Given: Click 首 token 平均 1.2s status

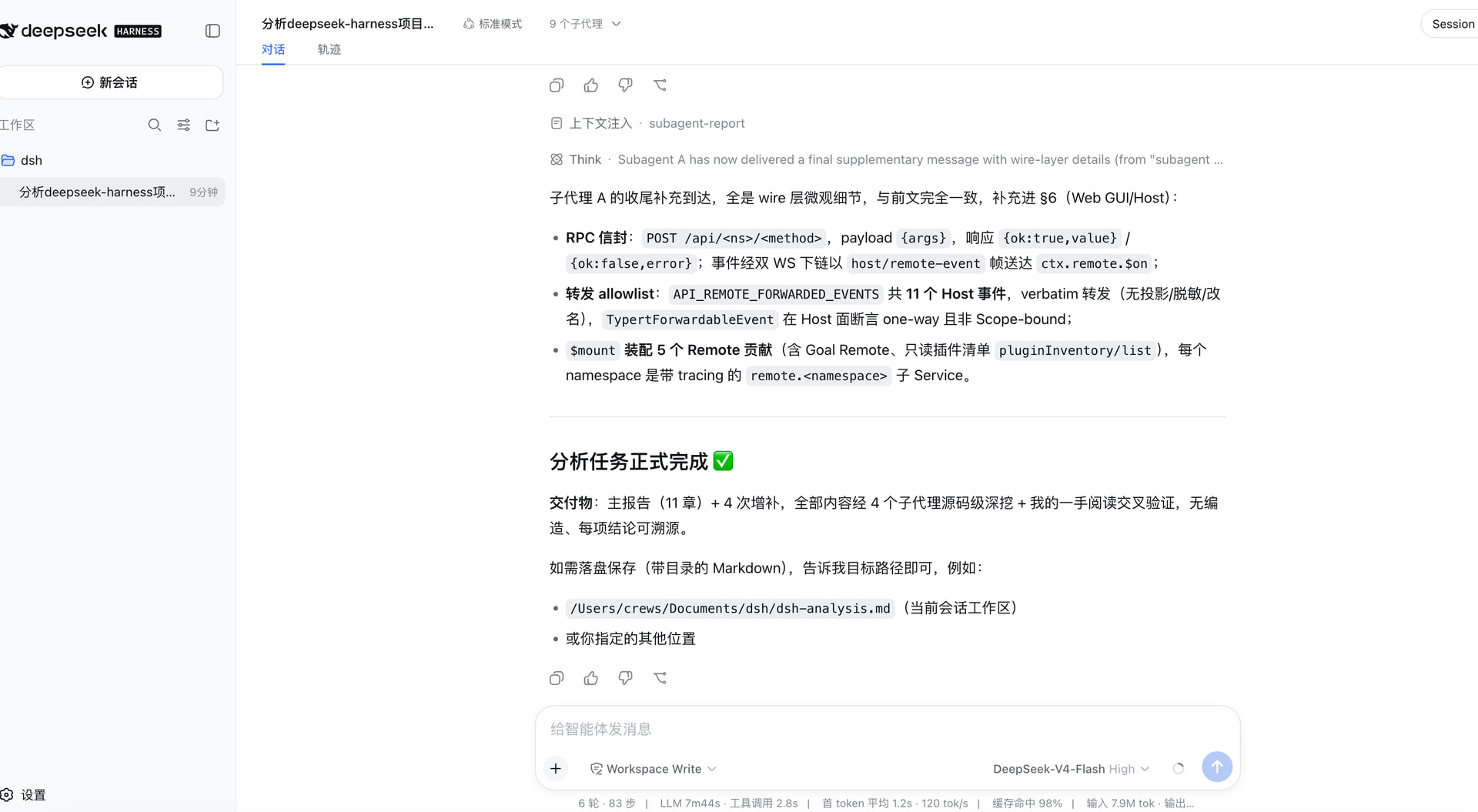Looking at the screenshot, I should click(867, 803).
